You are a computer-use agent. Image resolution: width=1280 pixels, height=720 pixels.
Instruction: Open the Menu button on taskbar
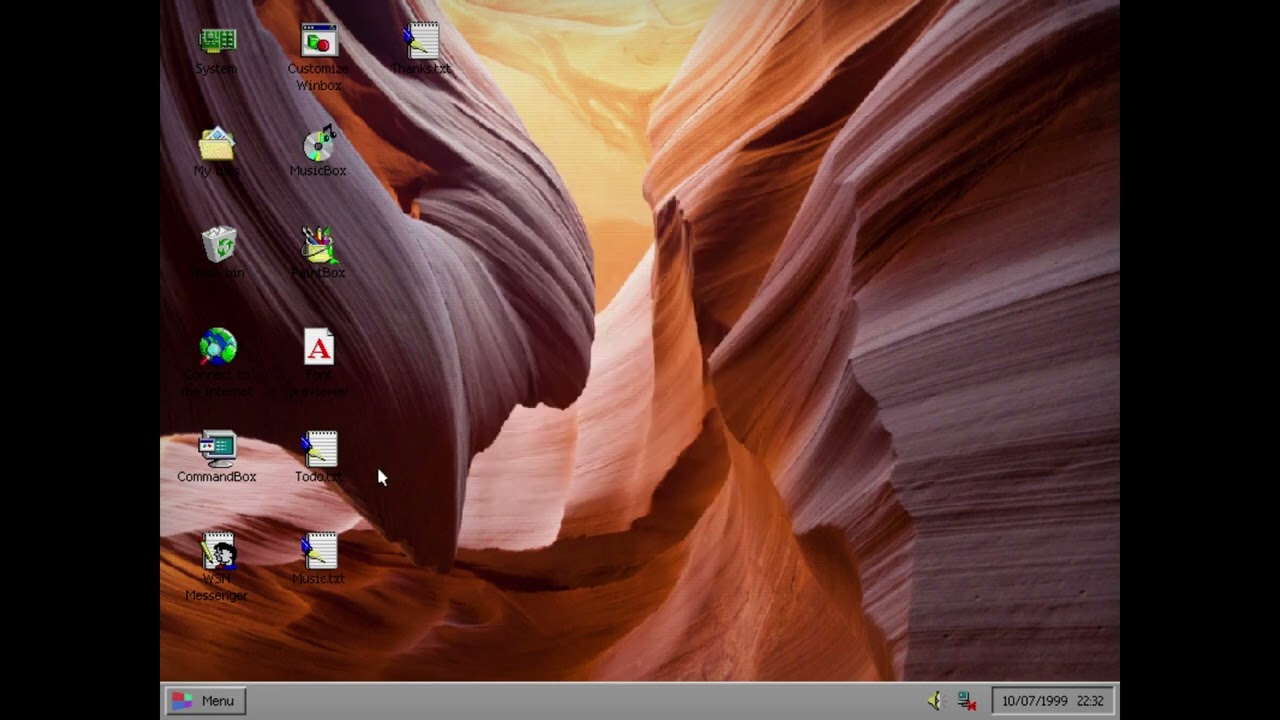click(x=205, y=701)
